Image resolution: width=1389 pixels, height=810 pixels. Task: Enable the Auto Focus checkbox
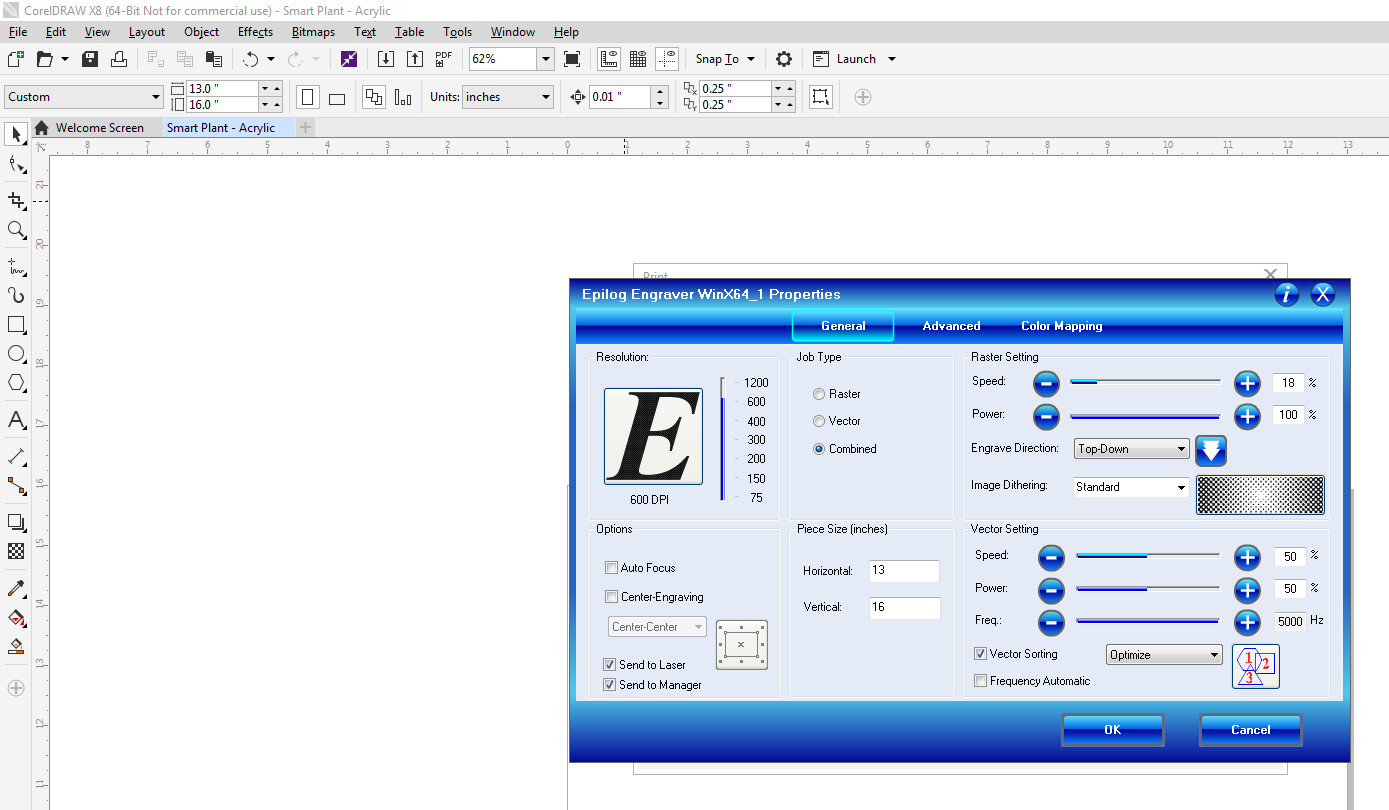(x=611, y=568)
